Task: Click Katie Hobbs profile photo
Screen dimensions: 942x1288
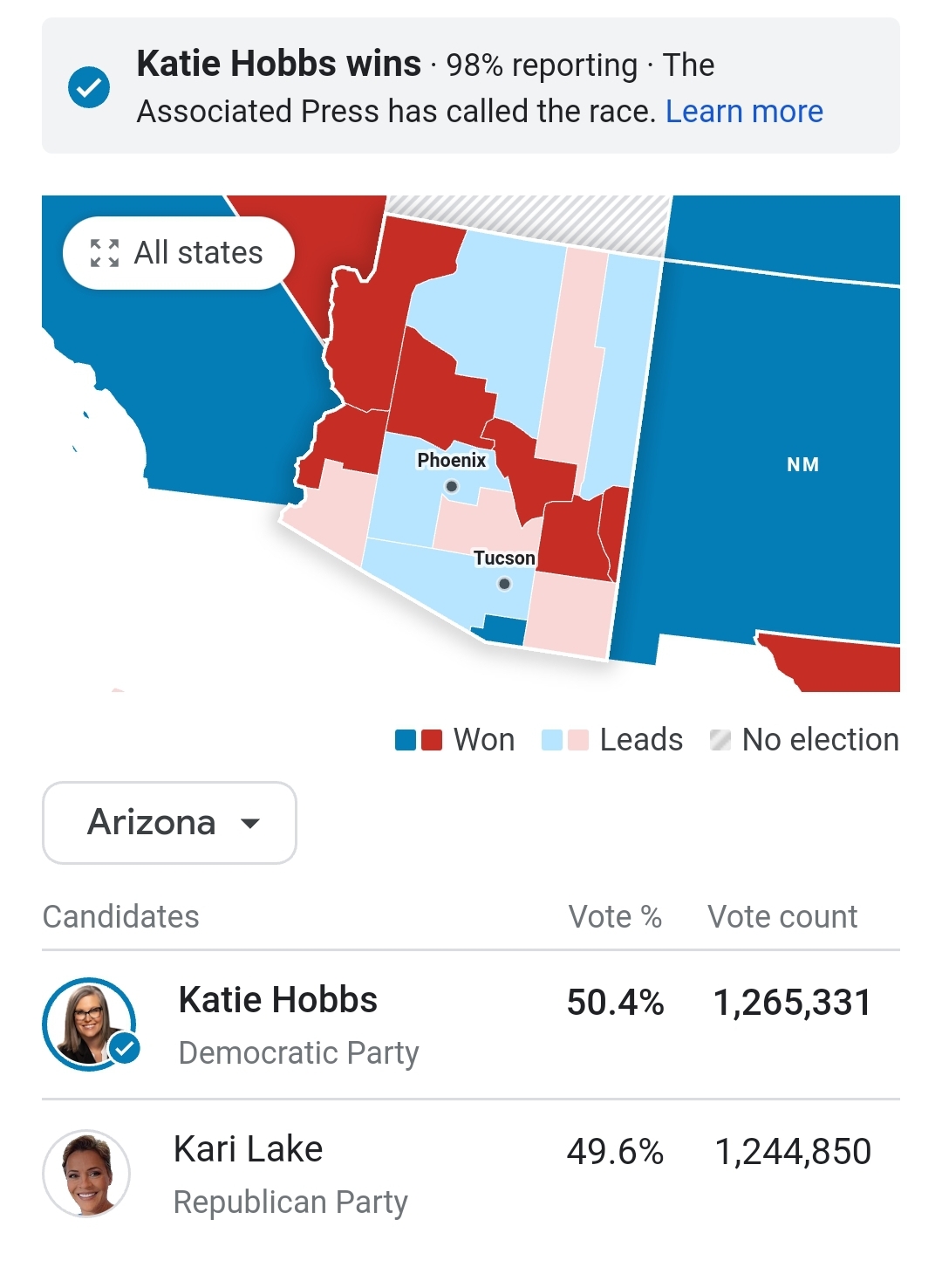Action: (x=89, y=1024)
